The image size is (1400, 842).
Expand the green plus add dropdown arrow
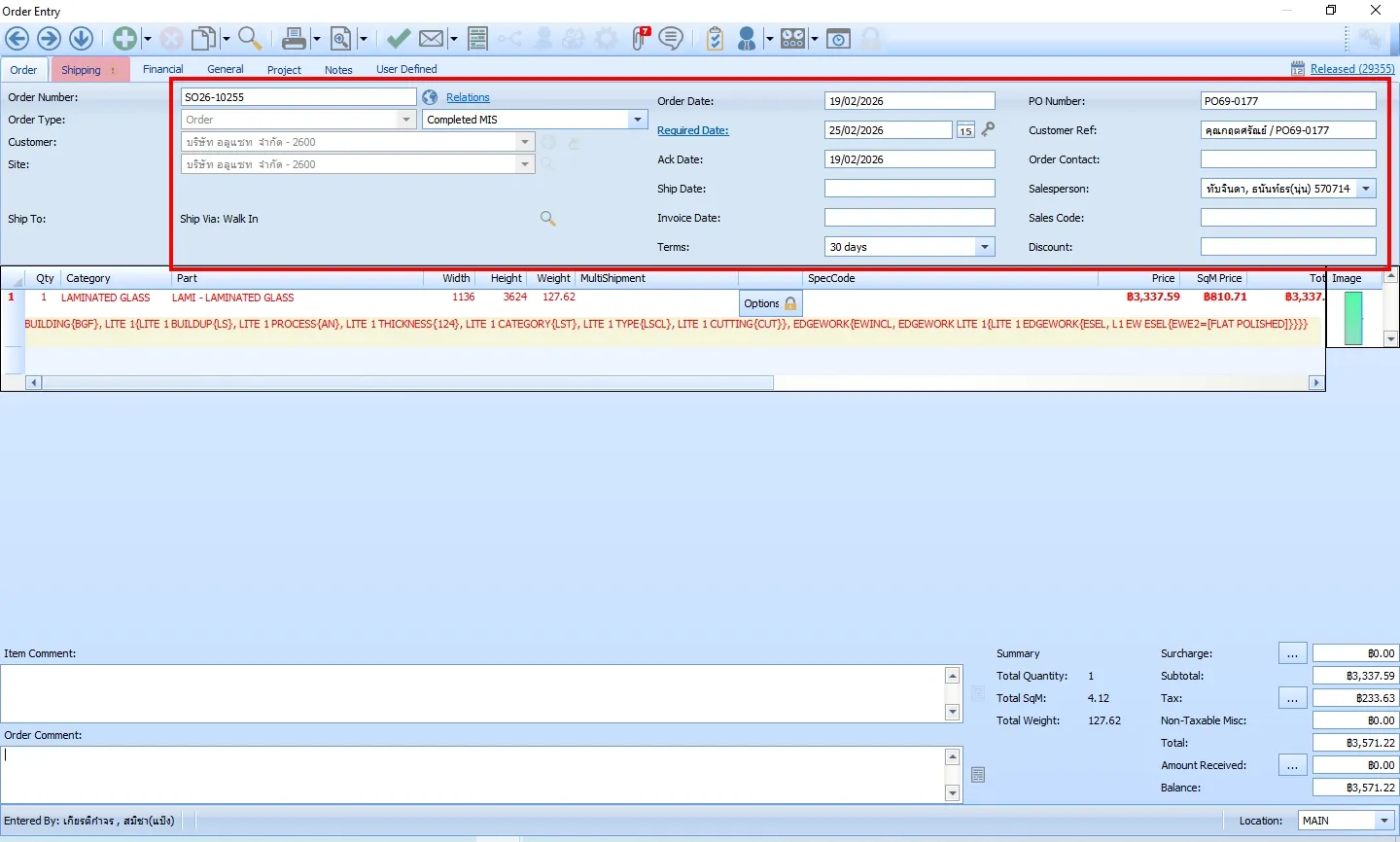[148, 40]
